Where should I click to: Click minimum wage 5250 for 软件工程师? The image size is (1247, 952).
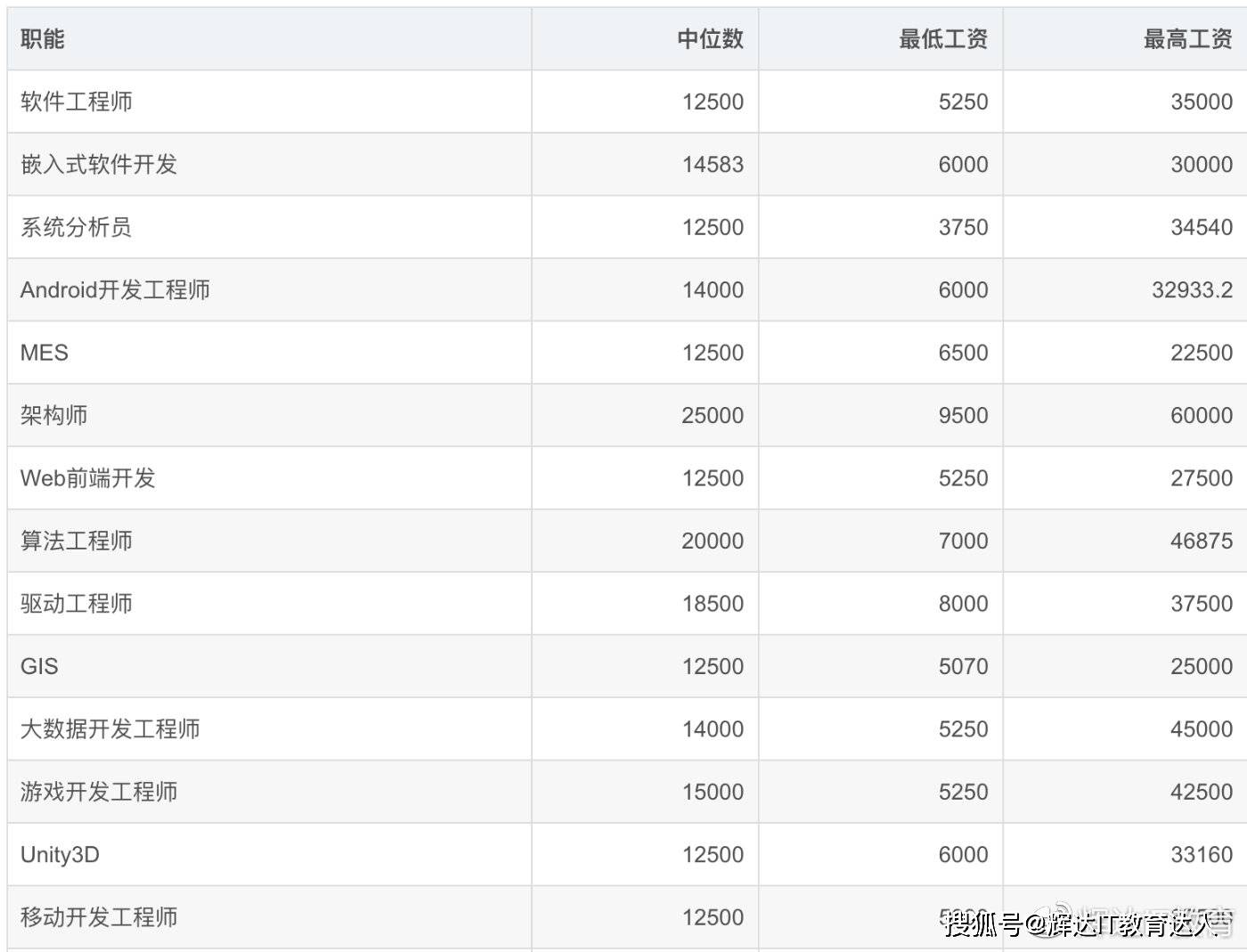coord(963,102)
